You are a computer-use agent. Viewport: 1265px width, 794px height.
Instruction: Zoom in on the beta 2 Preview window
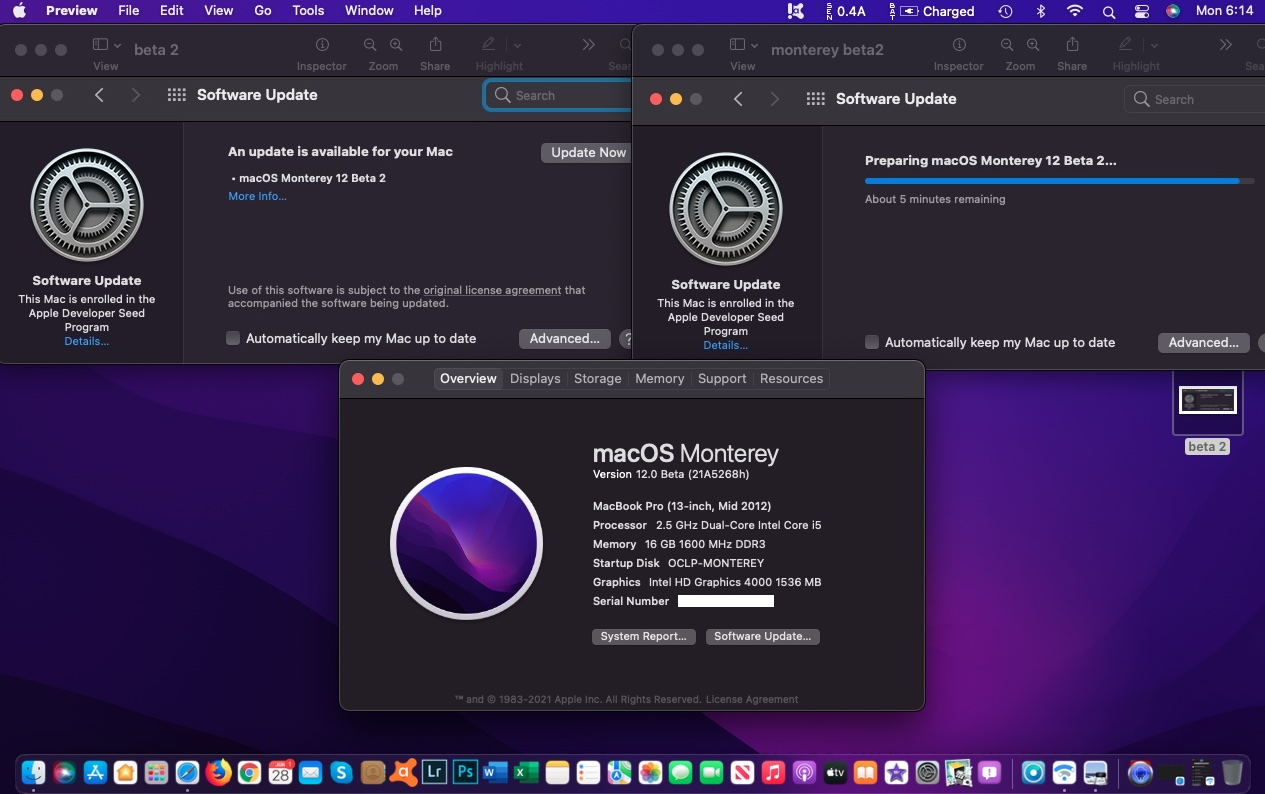[x=396, y=45]
